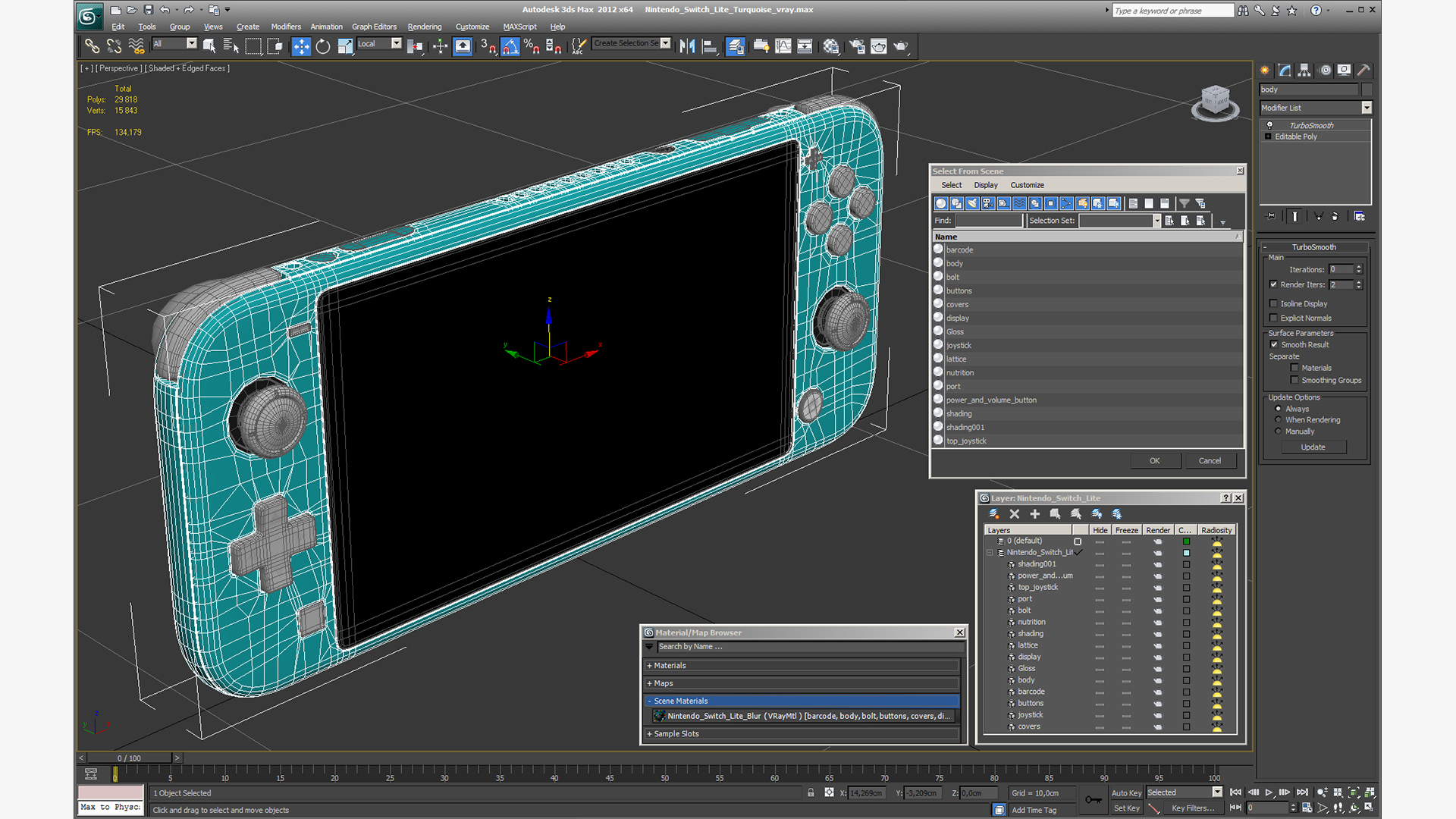
Task: Click Configure Modifier Sets icon
Action: (1360, 216)
